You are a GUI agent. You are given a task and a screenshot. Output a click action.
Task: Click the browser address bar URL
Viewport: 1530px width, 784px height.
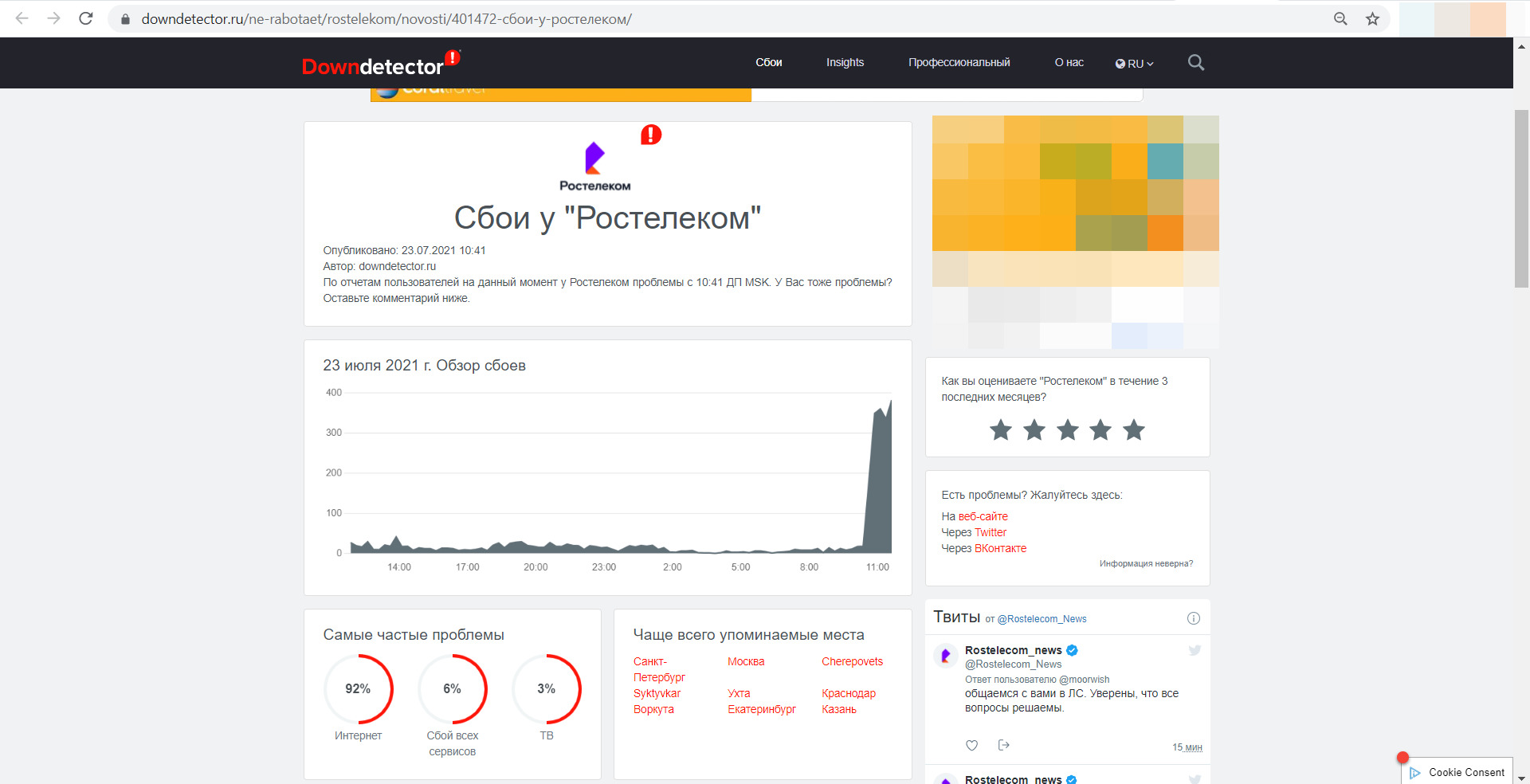pos(386,19)
